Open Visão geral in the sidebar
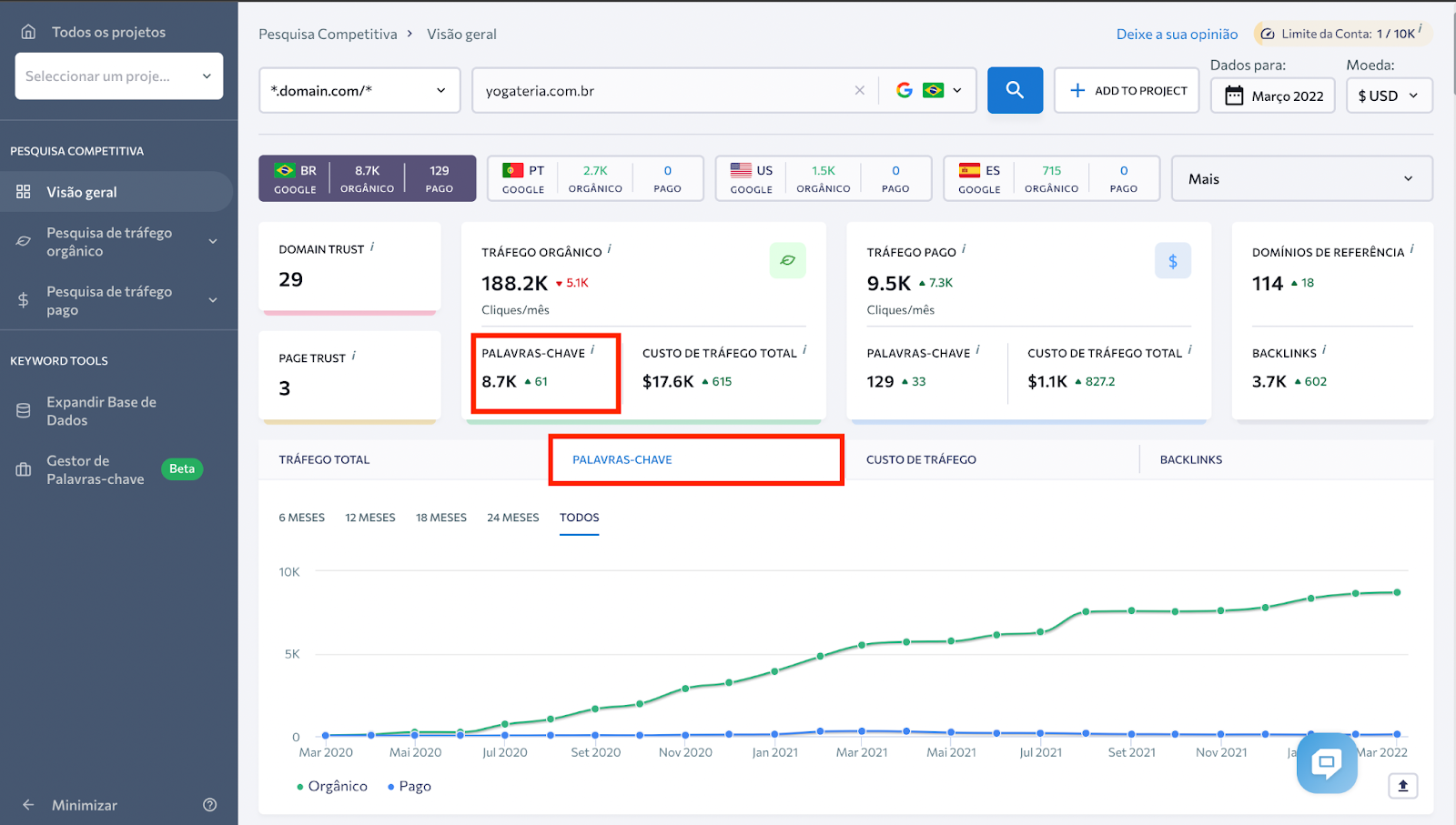The width and height of the screenshot is (1456, 825). (116, 192)
